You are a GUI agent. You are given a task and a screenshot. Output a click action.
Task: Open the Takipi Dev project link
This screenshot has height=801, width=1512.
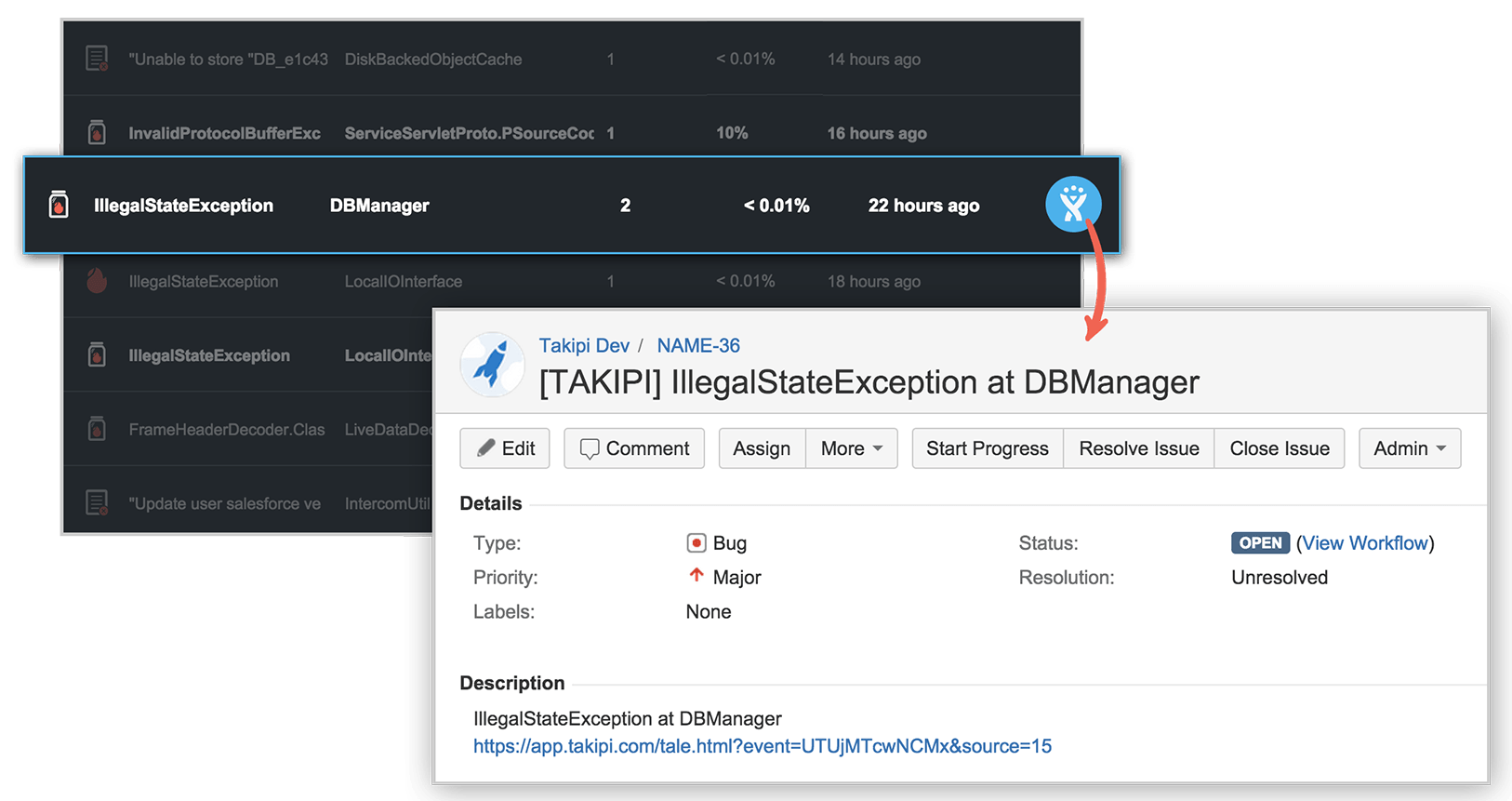[x=584, y=345]
